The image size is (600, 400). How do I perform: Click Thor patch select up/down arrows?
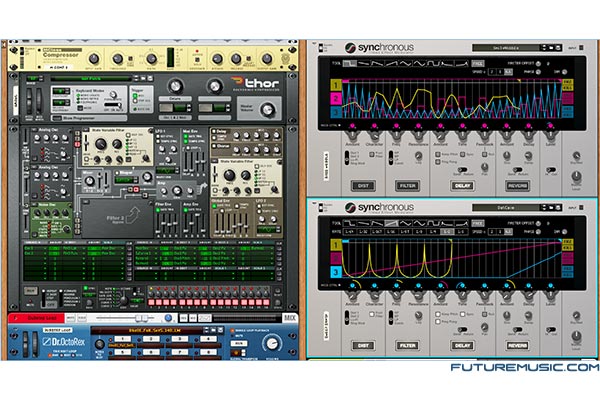pos(136,78)
